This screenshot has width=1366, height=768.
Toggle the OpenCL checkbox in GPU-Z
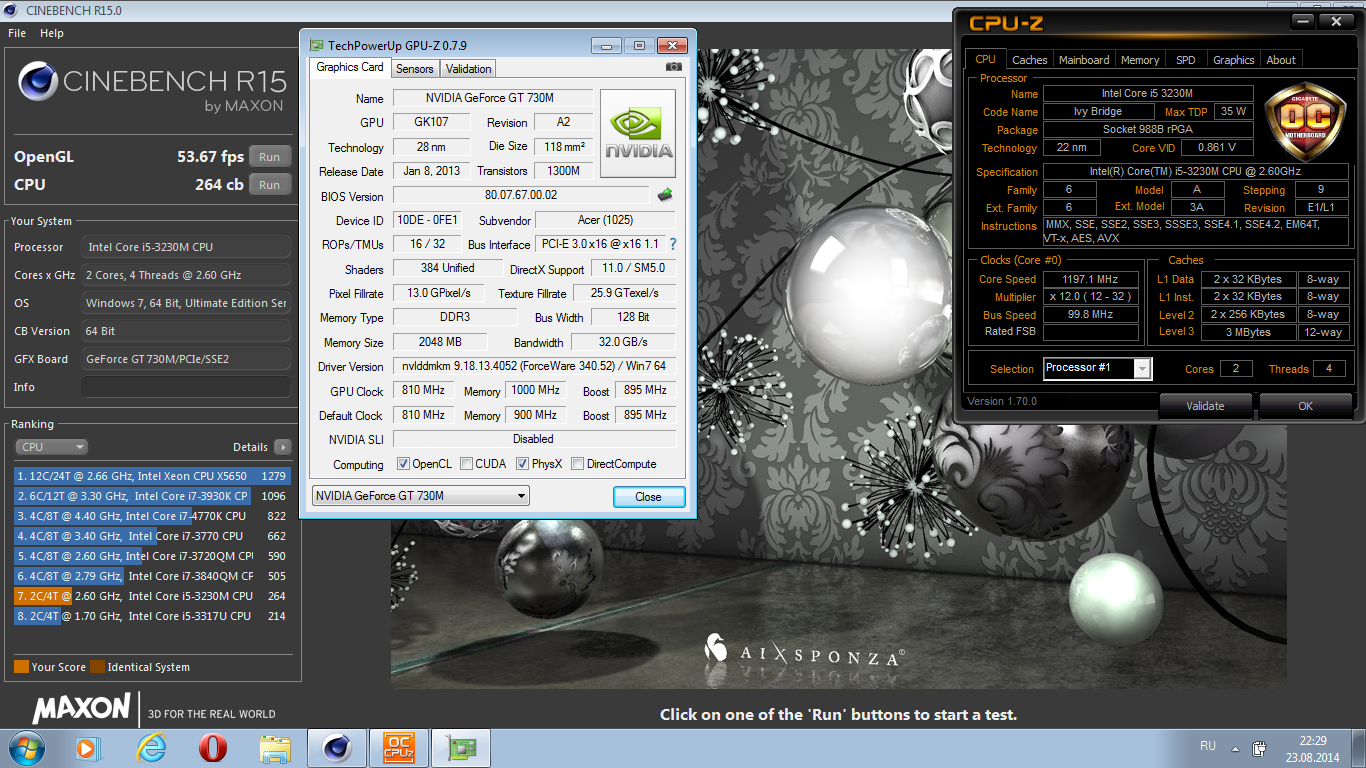403,464
